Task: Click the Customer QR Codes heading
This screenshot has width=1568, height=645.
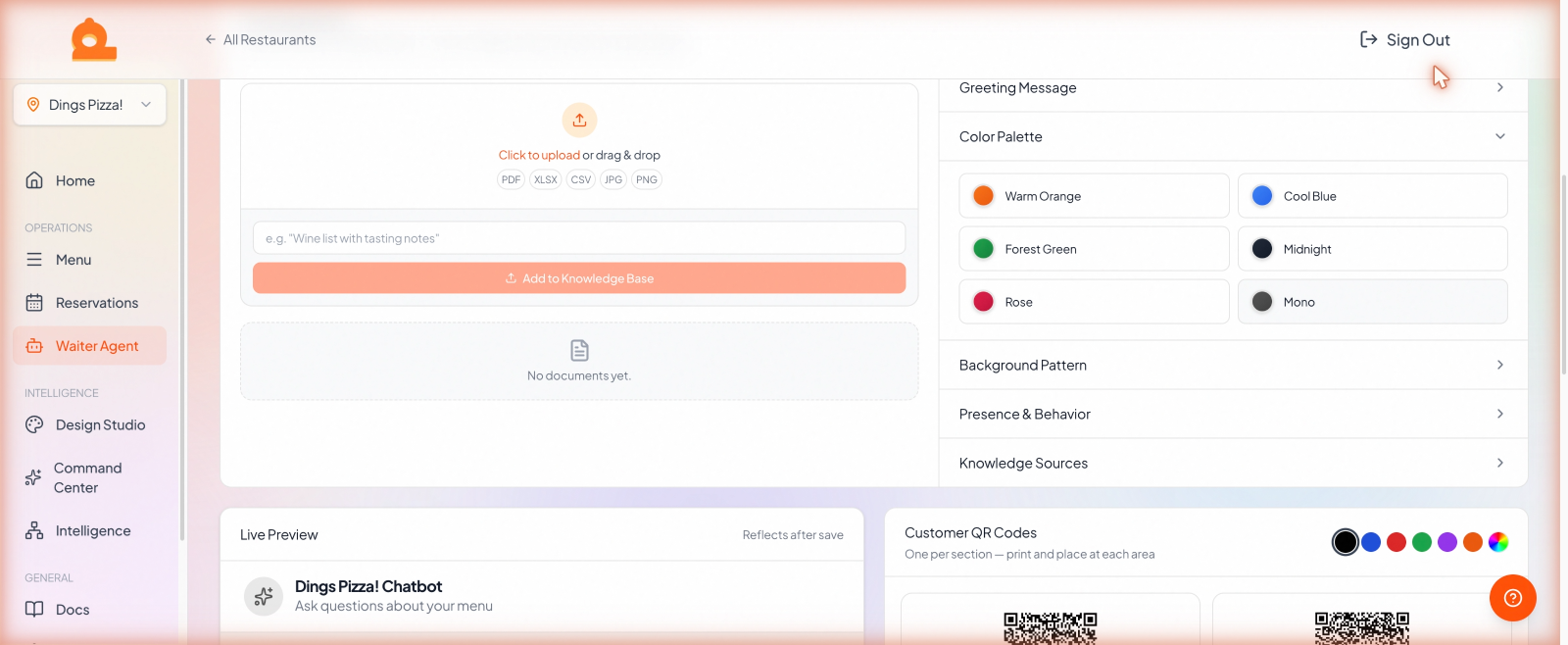Action: click(x=970, y=532)
